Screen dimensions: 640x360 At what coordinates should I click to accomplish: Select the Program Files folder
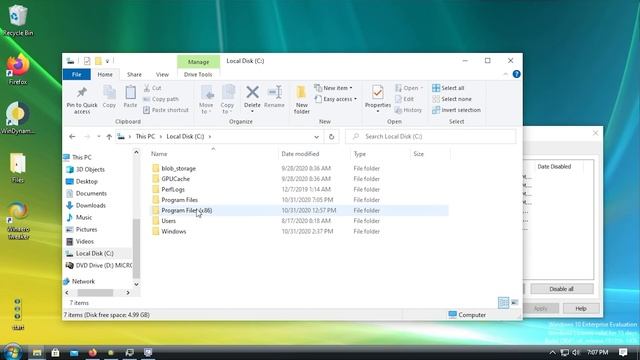tap(180, 200)
